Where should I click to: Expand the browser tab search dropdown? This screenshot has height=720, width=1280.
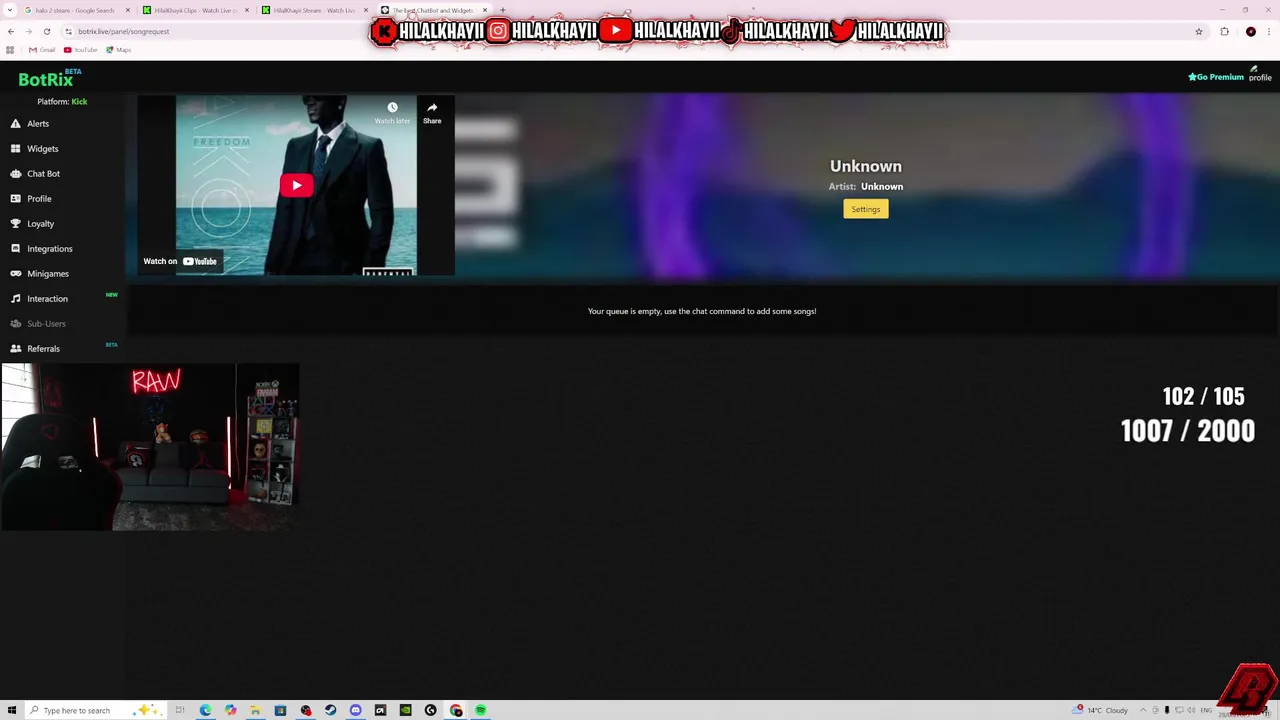coord(9,10)
